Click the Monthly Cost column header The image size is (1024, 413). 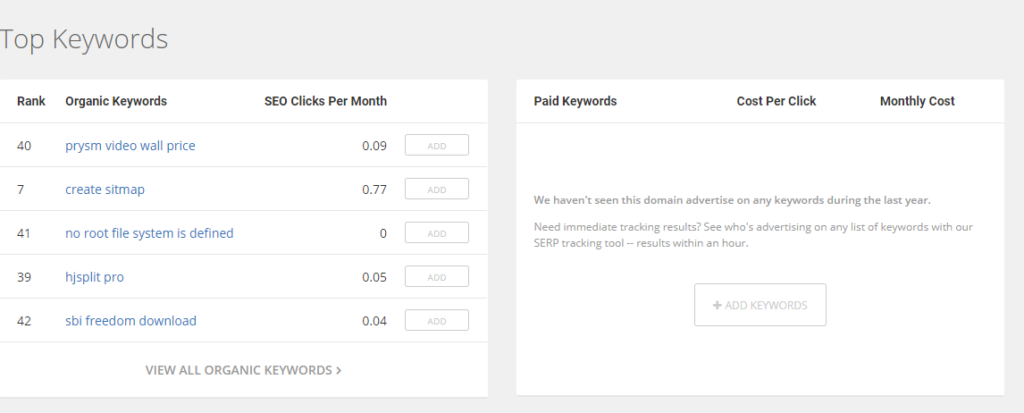coord(917,101)
